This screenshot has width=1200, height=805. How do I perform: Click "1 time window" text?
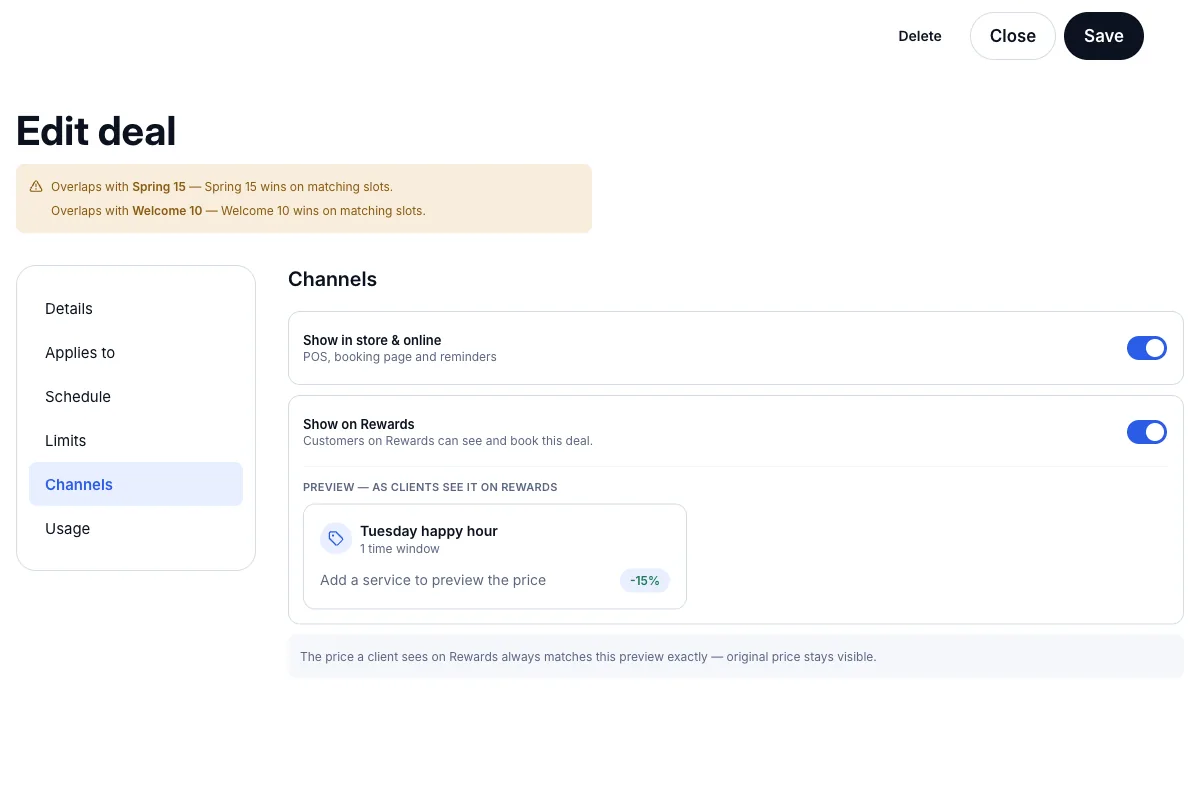tap(400, 549)
